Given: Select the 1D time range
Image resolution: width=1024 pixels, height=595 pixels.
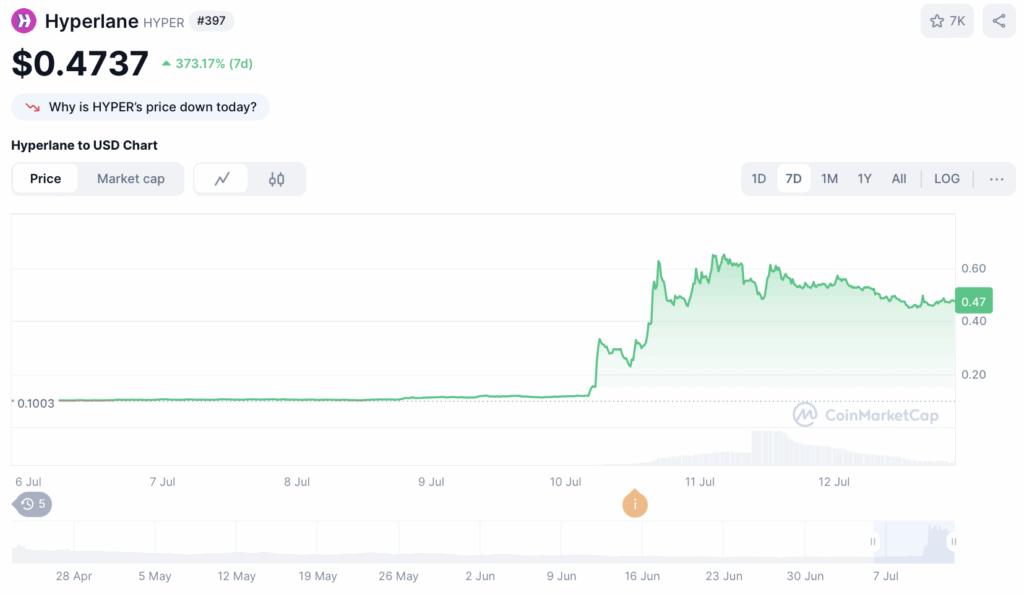Looking at the screenshot, I should tap(759, 179).
